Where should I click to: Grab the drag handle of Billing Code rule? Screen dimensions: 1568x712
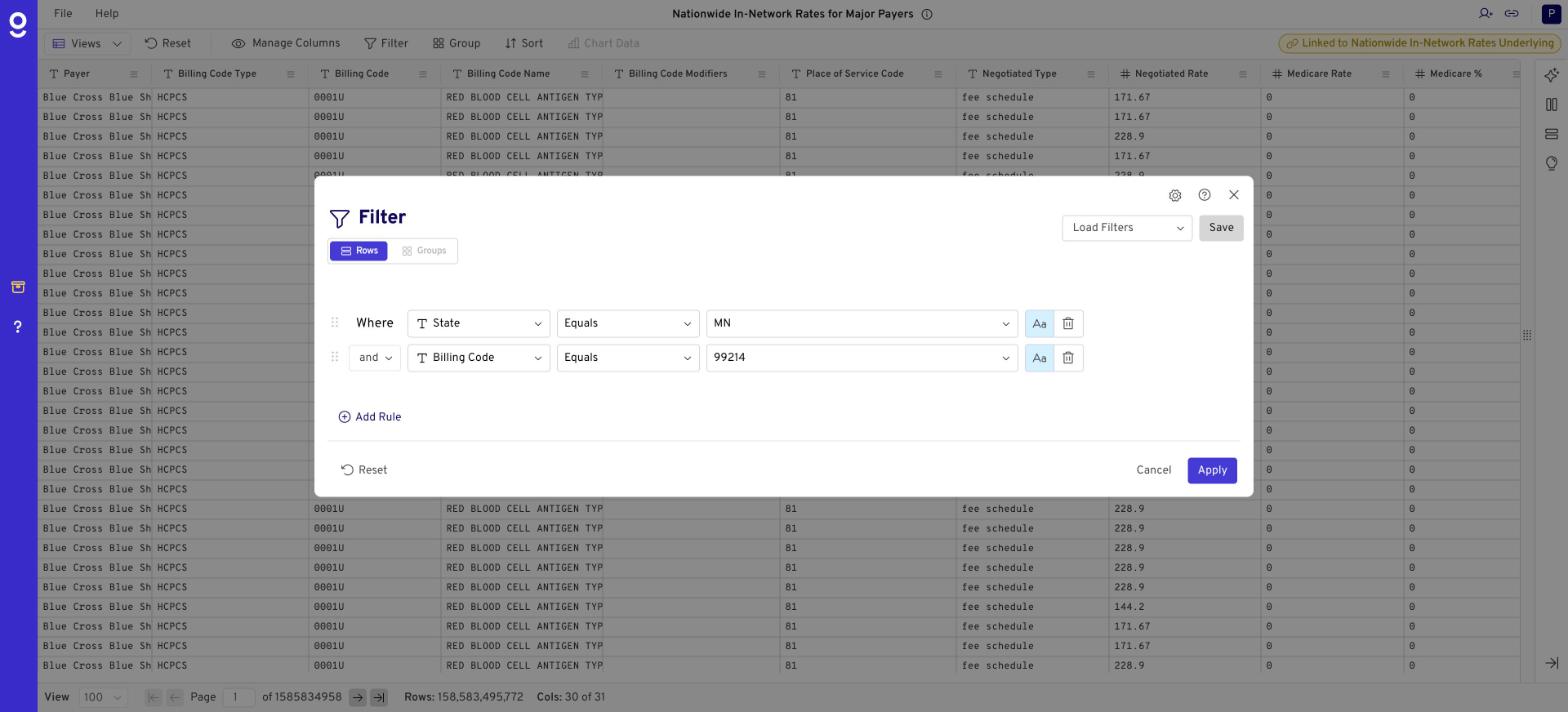click(335, 357)
